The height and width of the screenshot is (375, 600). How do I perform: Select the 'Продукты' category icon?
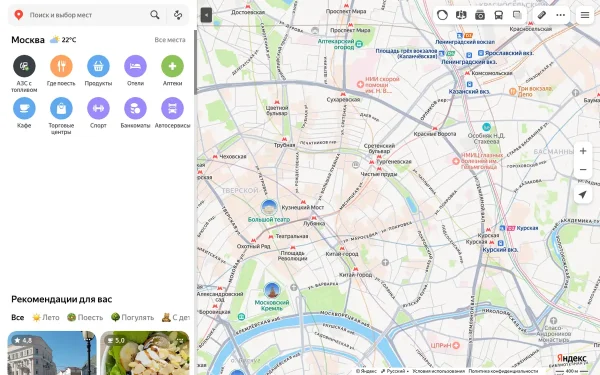[x=98, y=66]
